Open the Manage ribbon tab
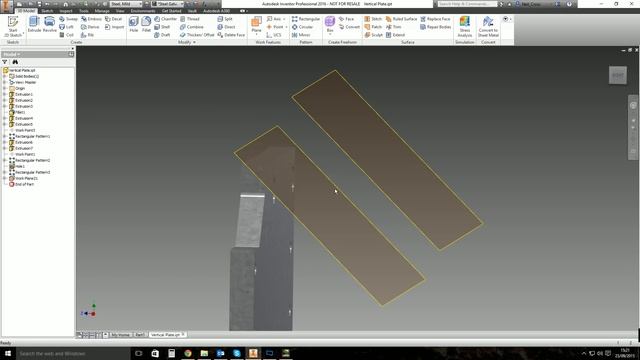This screenshot has width=640, height=360. point(102,11)
